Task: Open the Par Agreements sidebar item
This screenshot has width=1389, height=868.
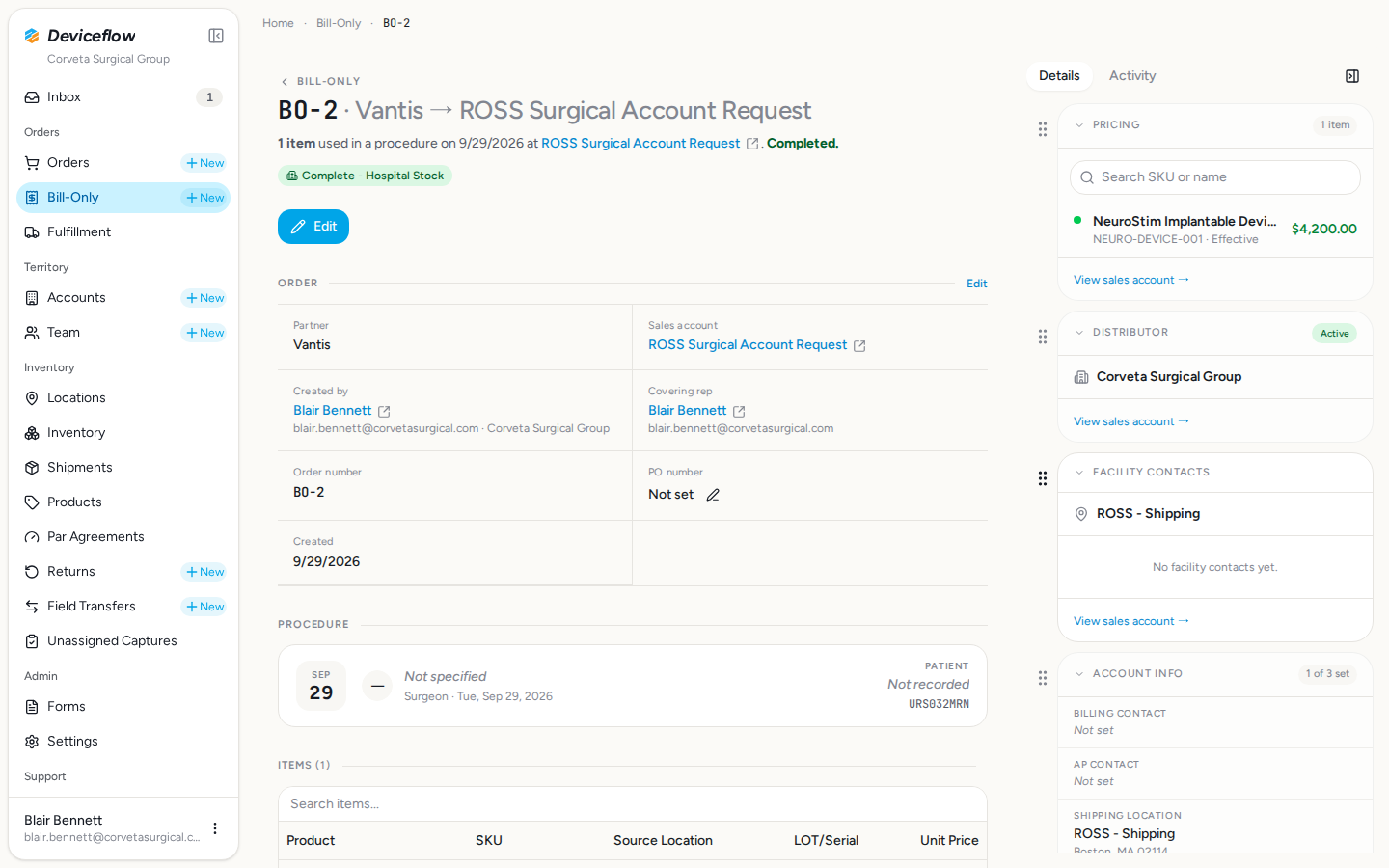Action: point(123,537)
